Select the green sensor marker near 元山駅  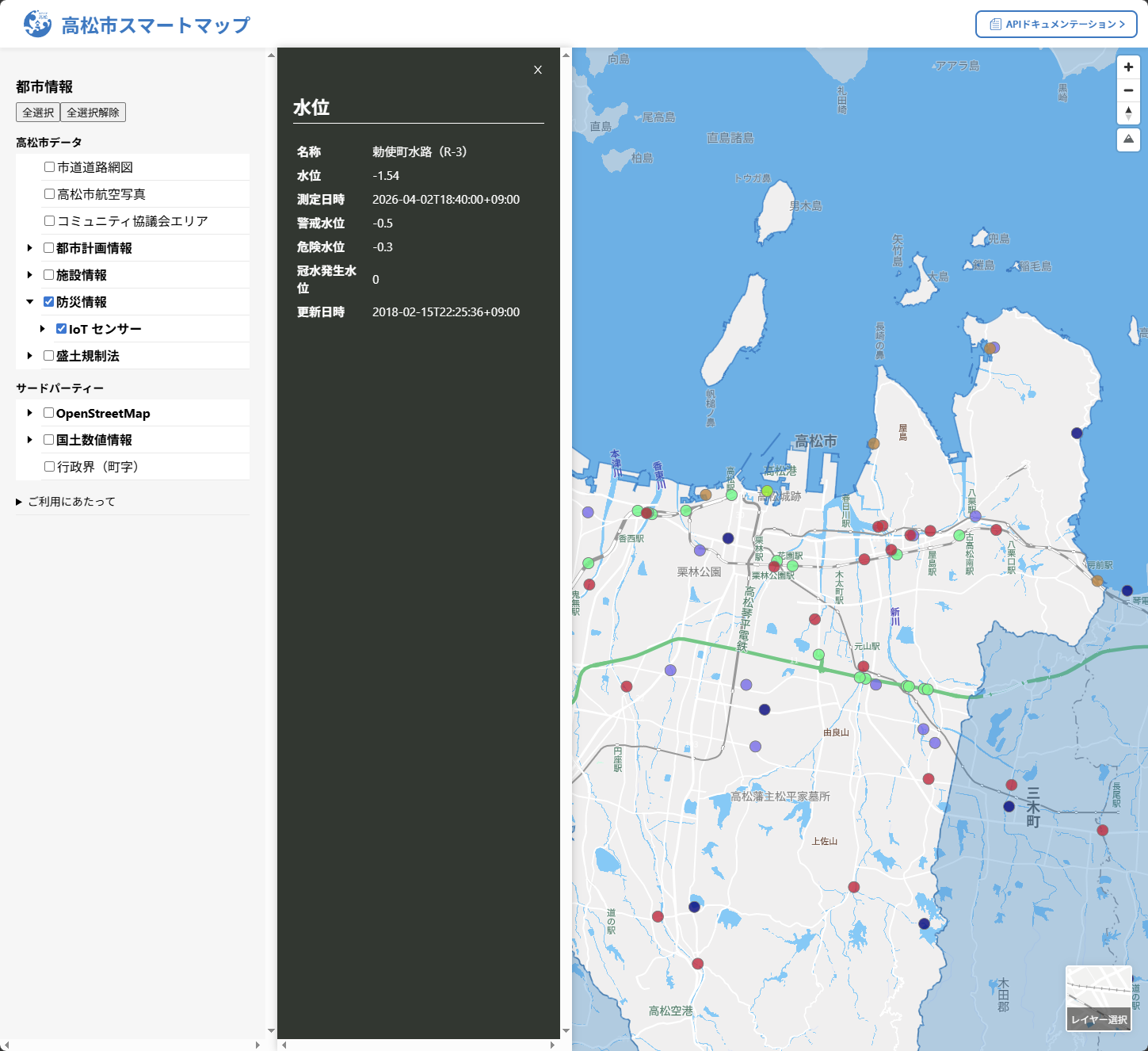818,655
